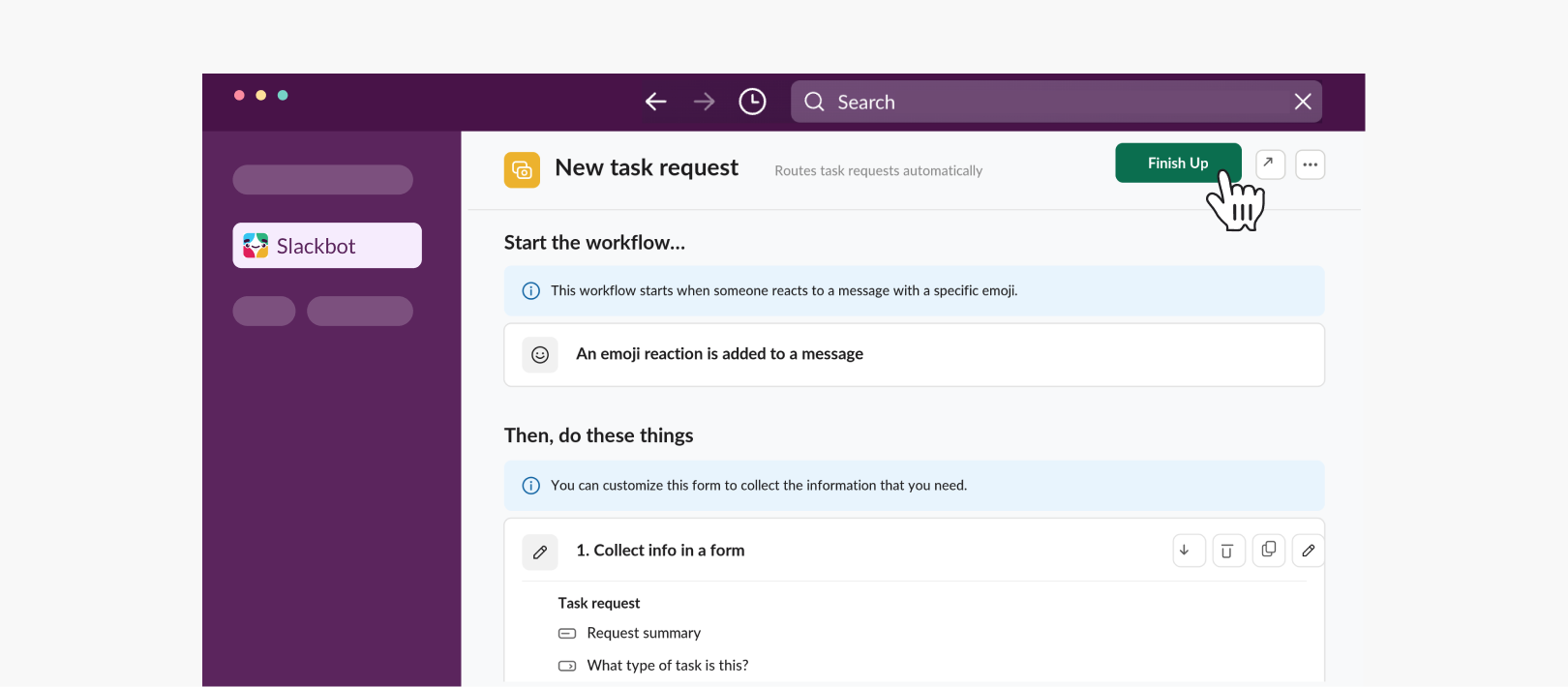
Task: Click the red window close dot
Action: click(x=239, y=95)
